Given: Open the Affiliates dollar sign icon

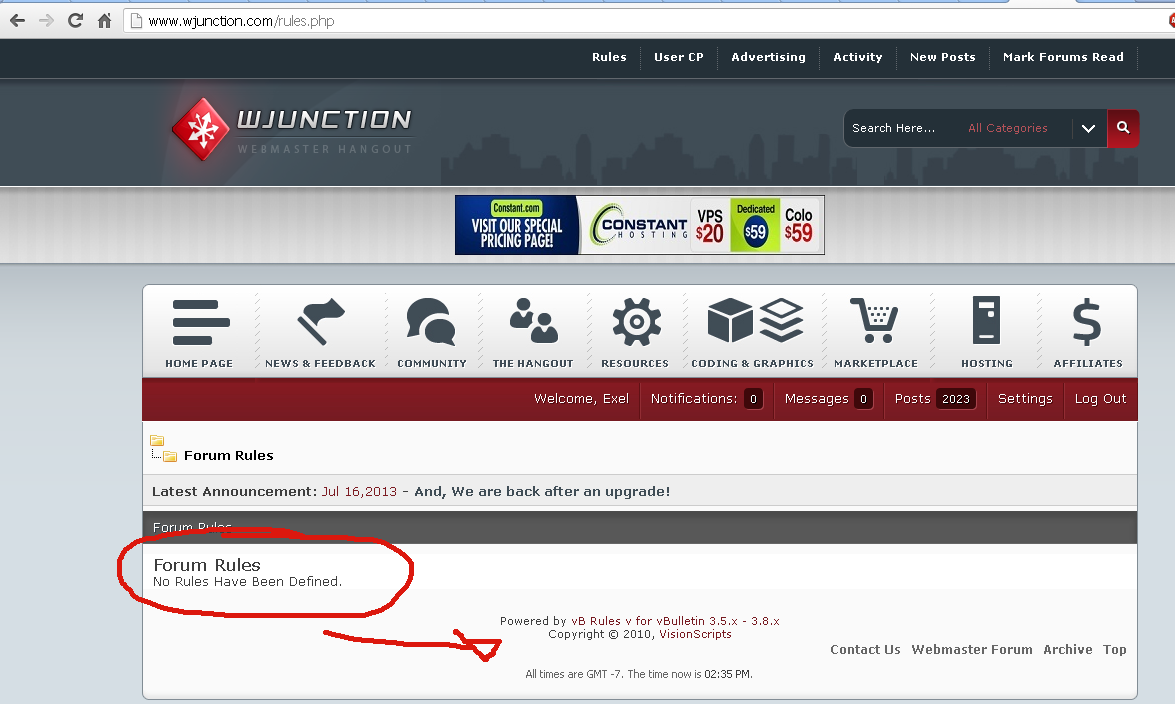Looking at the screenshot, I should 1087,322.
